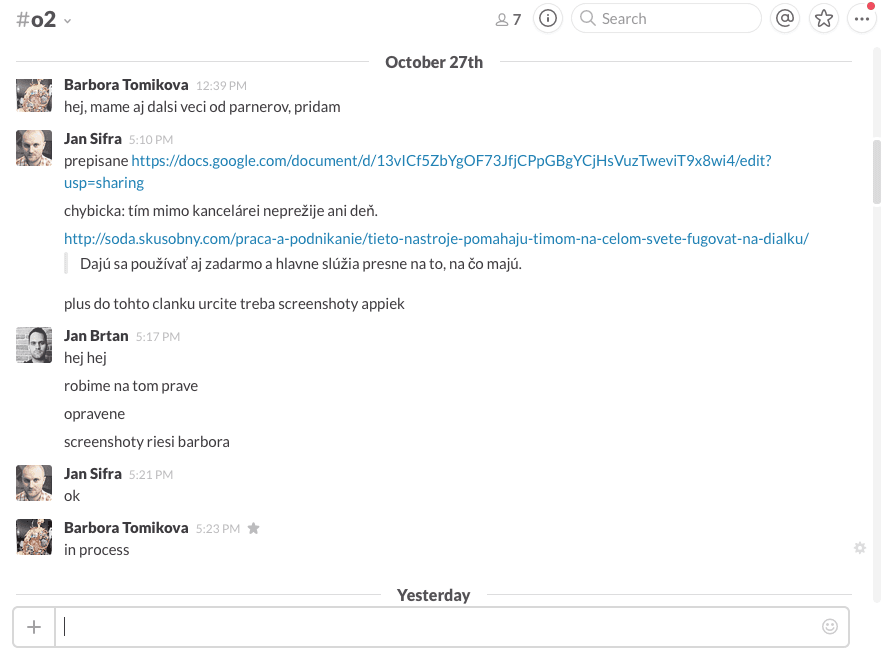Click Jan Brtan's username
886x661 pixels.
pos(96,336)
